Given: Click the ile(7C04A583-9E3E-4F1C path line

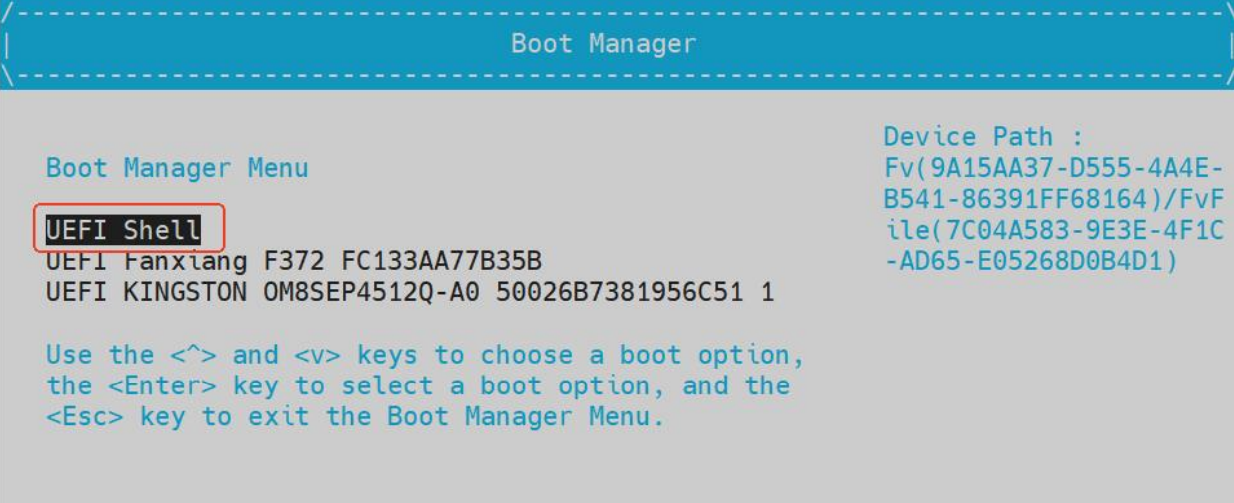Looking at the screenshot, I should click(x=1053, y=231).
